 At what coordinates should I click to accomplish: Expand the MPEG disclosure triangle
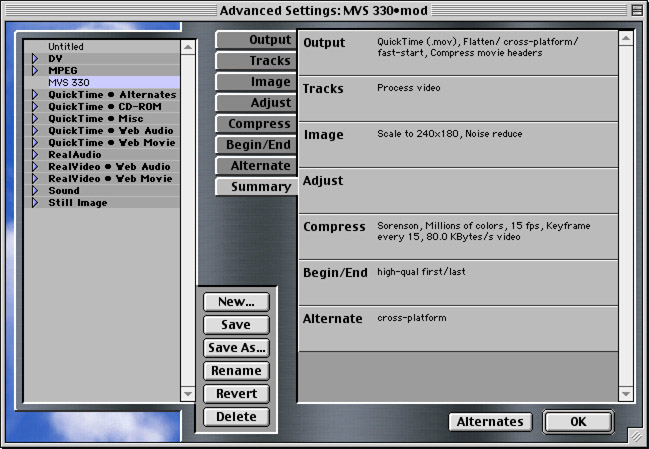[34, 71]
